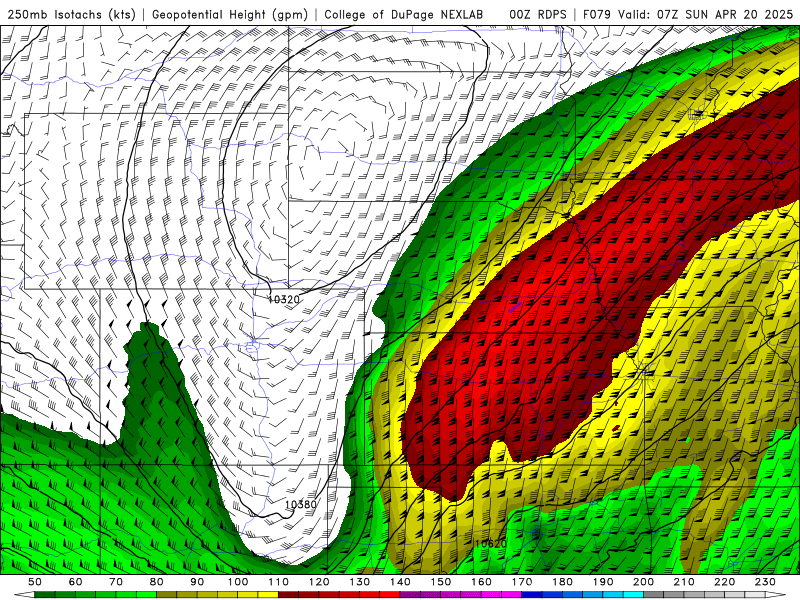
Task: Click the 180 value on the color scale
Action: 563,582
